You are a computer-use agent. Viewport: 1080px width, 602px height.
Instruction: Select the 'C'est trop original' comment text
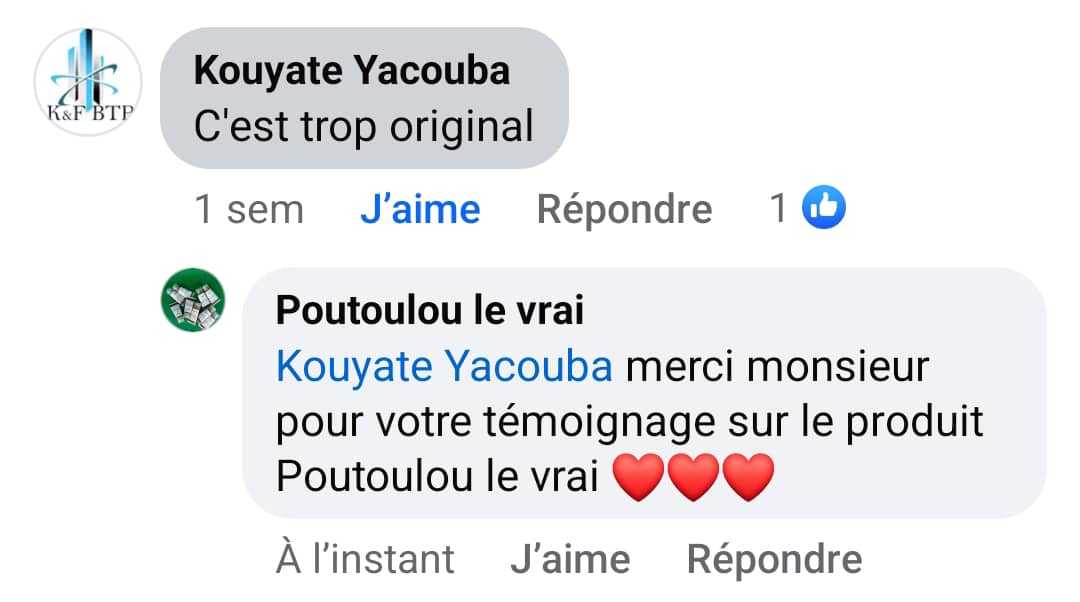(x=364, y=127)
